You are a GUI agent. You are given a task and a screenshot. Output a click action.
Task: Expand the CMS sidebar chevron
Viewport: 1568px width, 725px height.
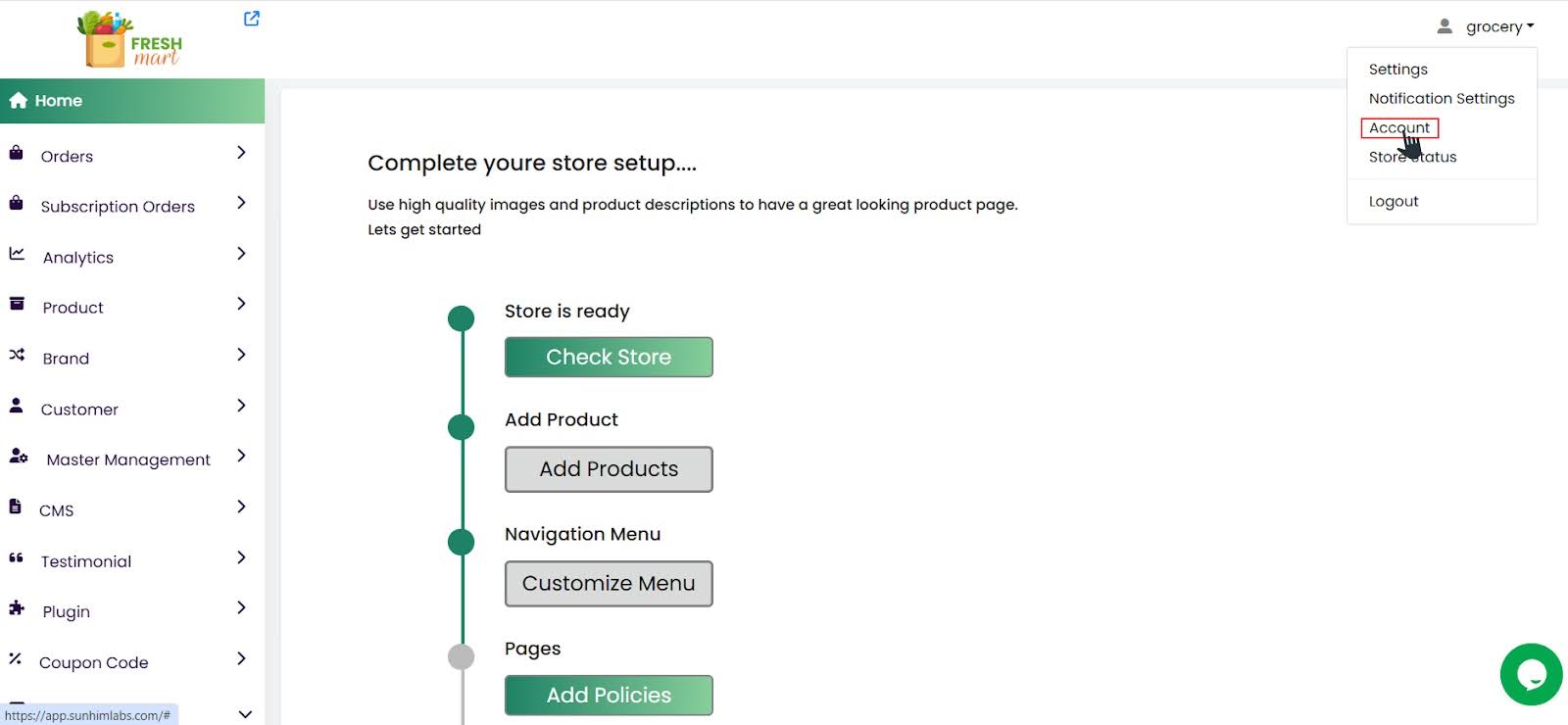pyautogui.click(x=241, y=507)
